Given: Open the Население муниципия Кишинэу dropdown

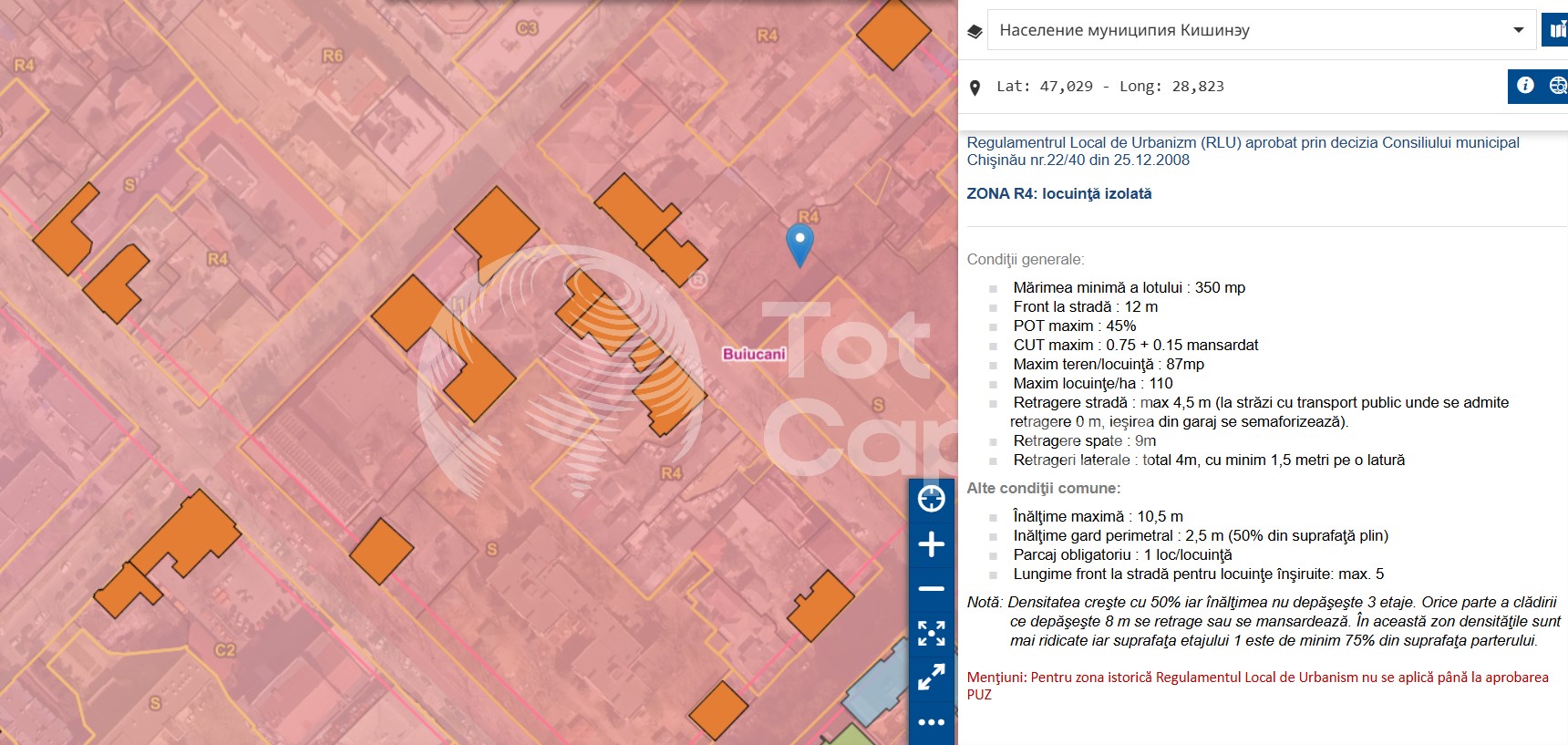Looking at the screenshot, I should coord(1249,30).
